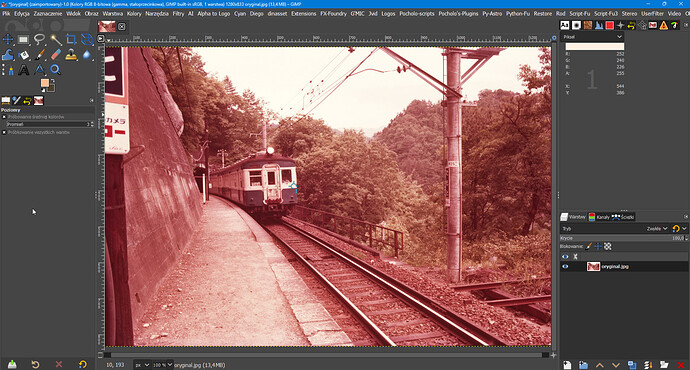Select the oryginal.jpg layer row
The image size is (690, 370).
624,267
